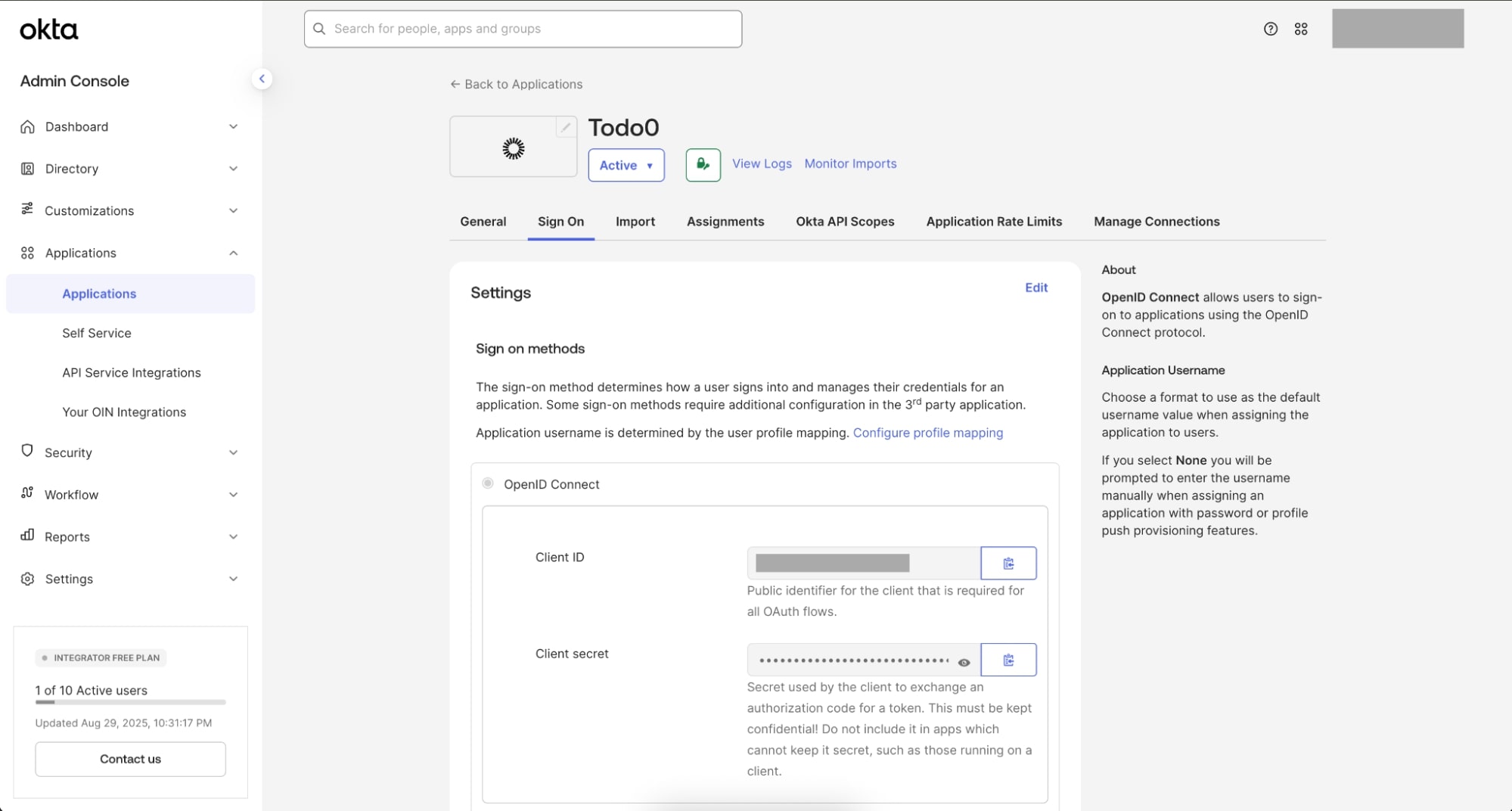Reveal the Client secret with eye icon

964,661
